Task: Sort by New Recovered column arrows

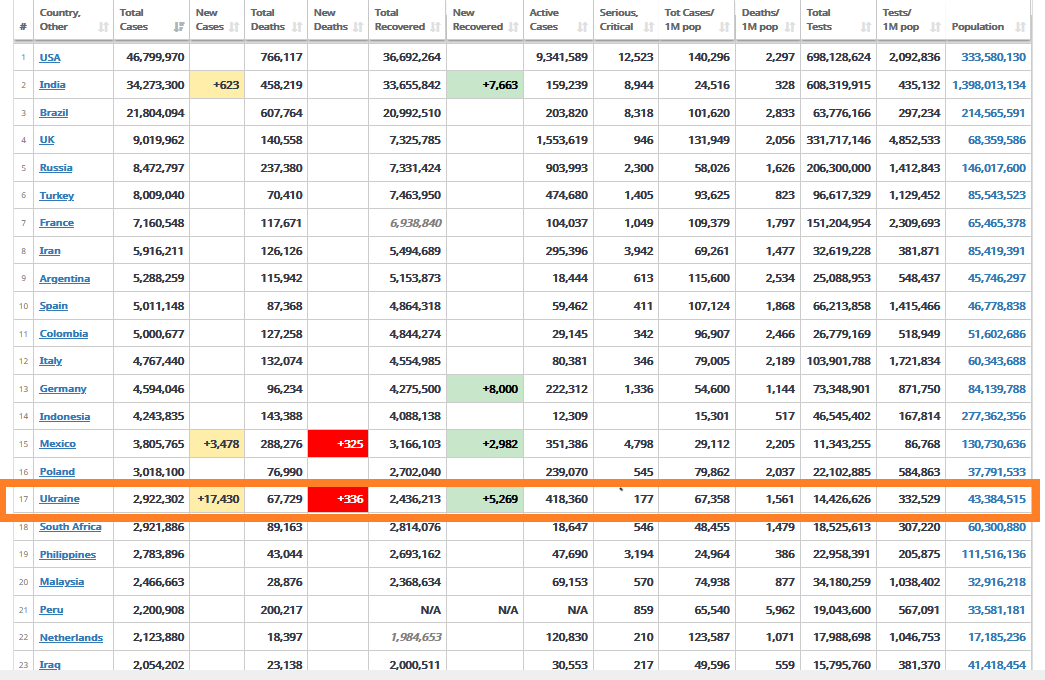Action: pyautogui.click(x=513, y=27)
